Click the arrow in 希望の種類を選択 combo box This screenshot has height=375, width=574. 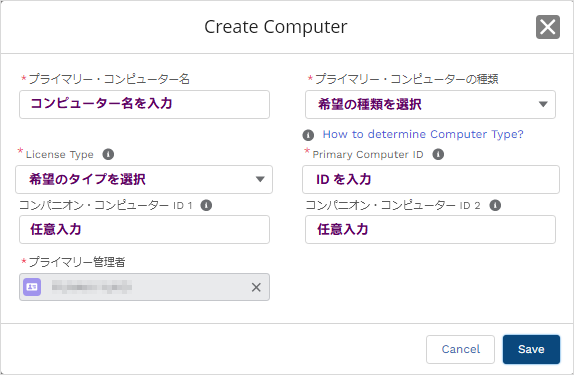click(x=543, y=104)
